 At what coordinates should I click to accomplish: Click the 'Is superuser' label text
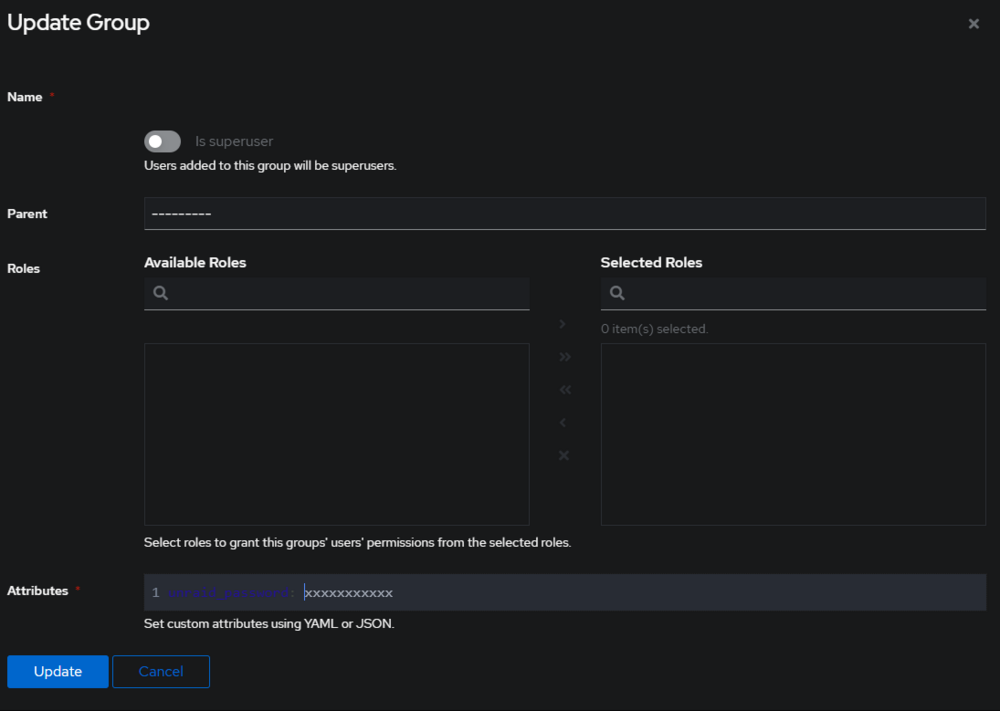(234, 142)
